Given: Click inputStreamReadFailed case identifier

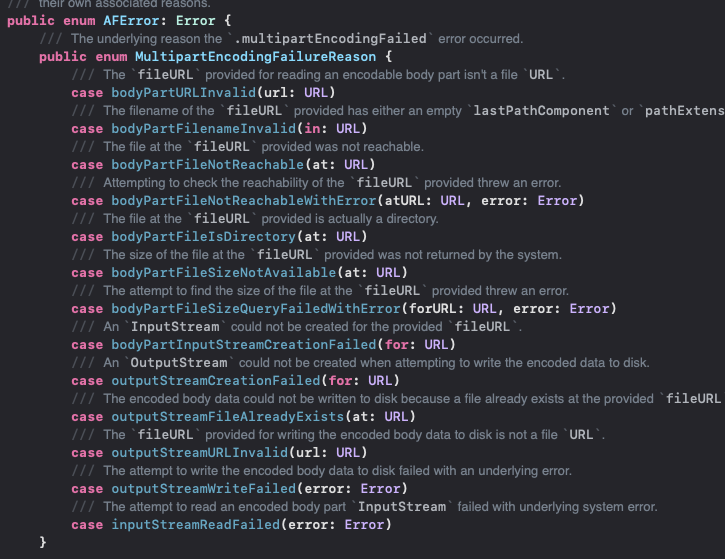Looking at the screenshot, I should tap(196, 525).
